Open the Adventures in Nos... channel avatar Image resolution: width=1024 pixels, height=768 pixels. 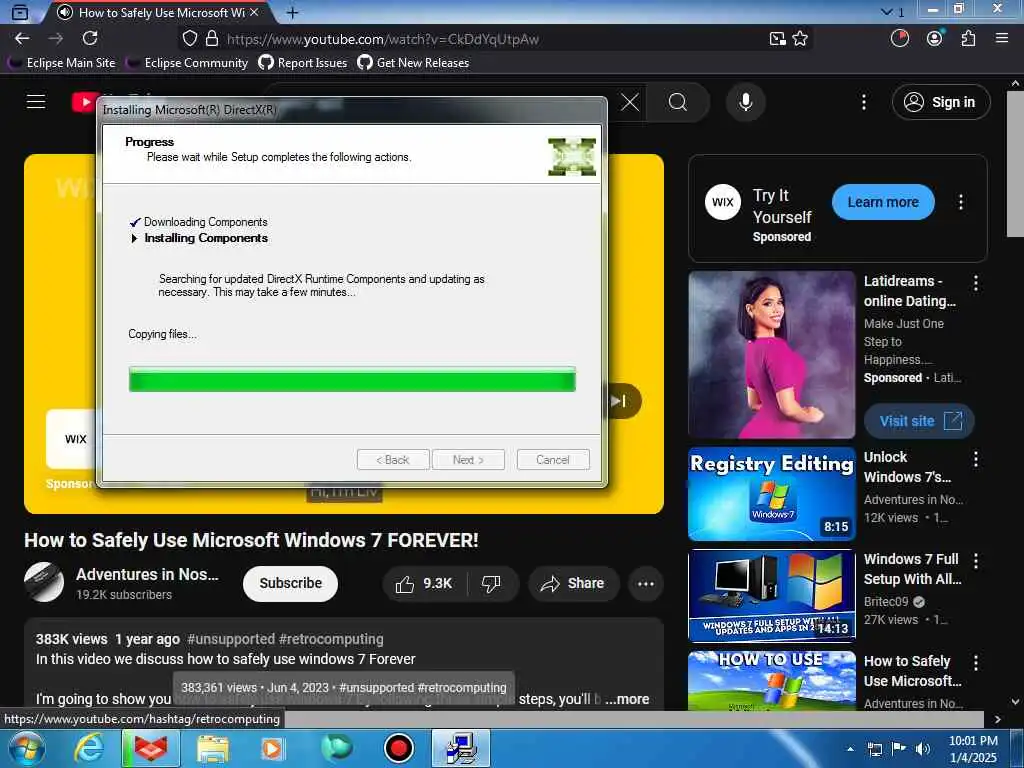pyautogui.click(x=44, y=582)
